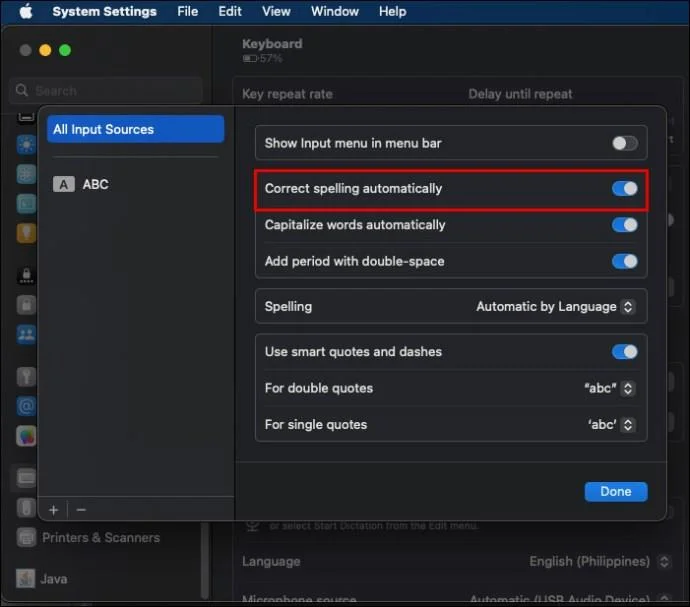Click the Delay until repeat label

click(x=520, y=94)
